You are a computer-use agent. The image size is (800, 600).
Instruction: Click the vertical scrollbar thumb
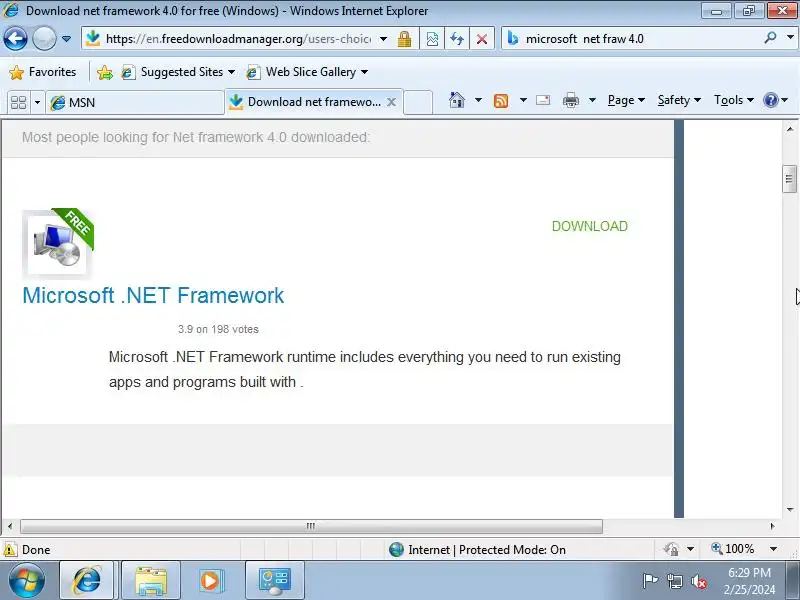[x=789, y=179]
